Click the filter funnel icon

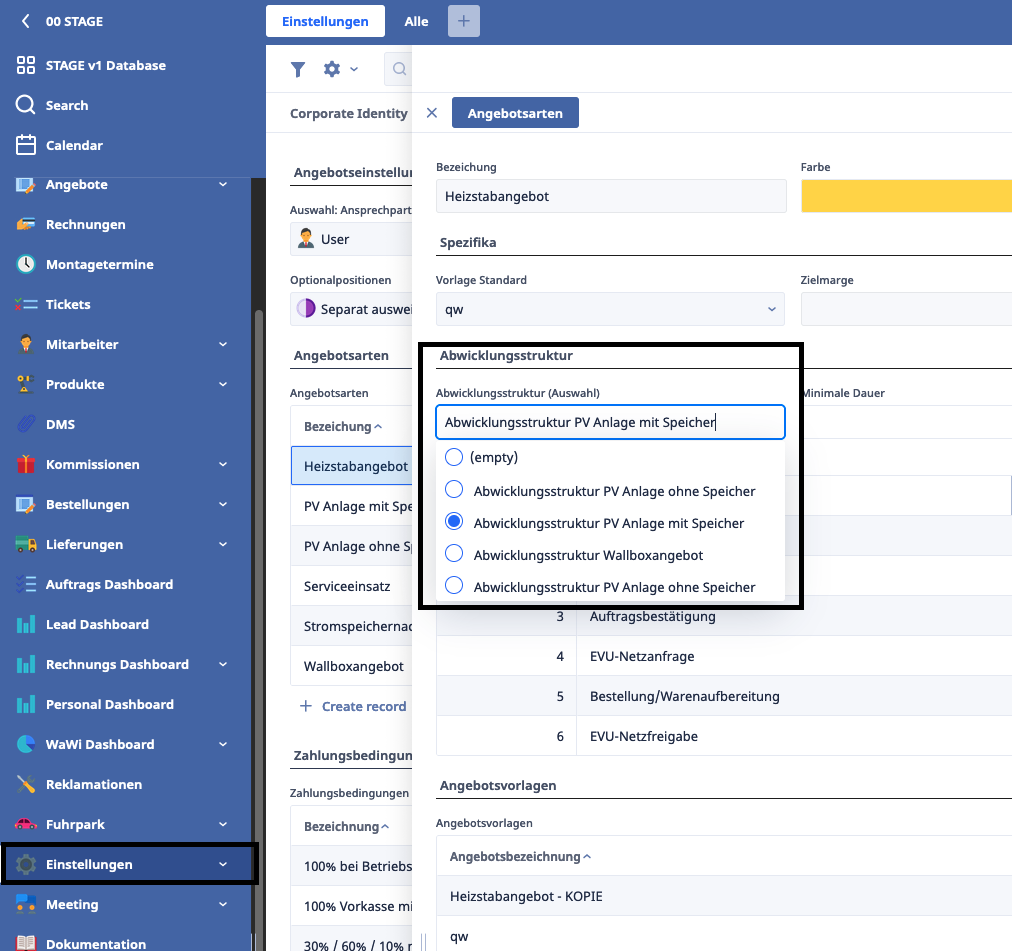(x=298, y=69)
